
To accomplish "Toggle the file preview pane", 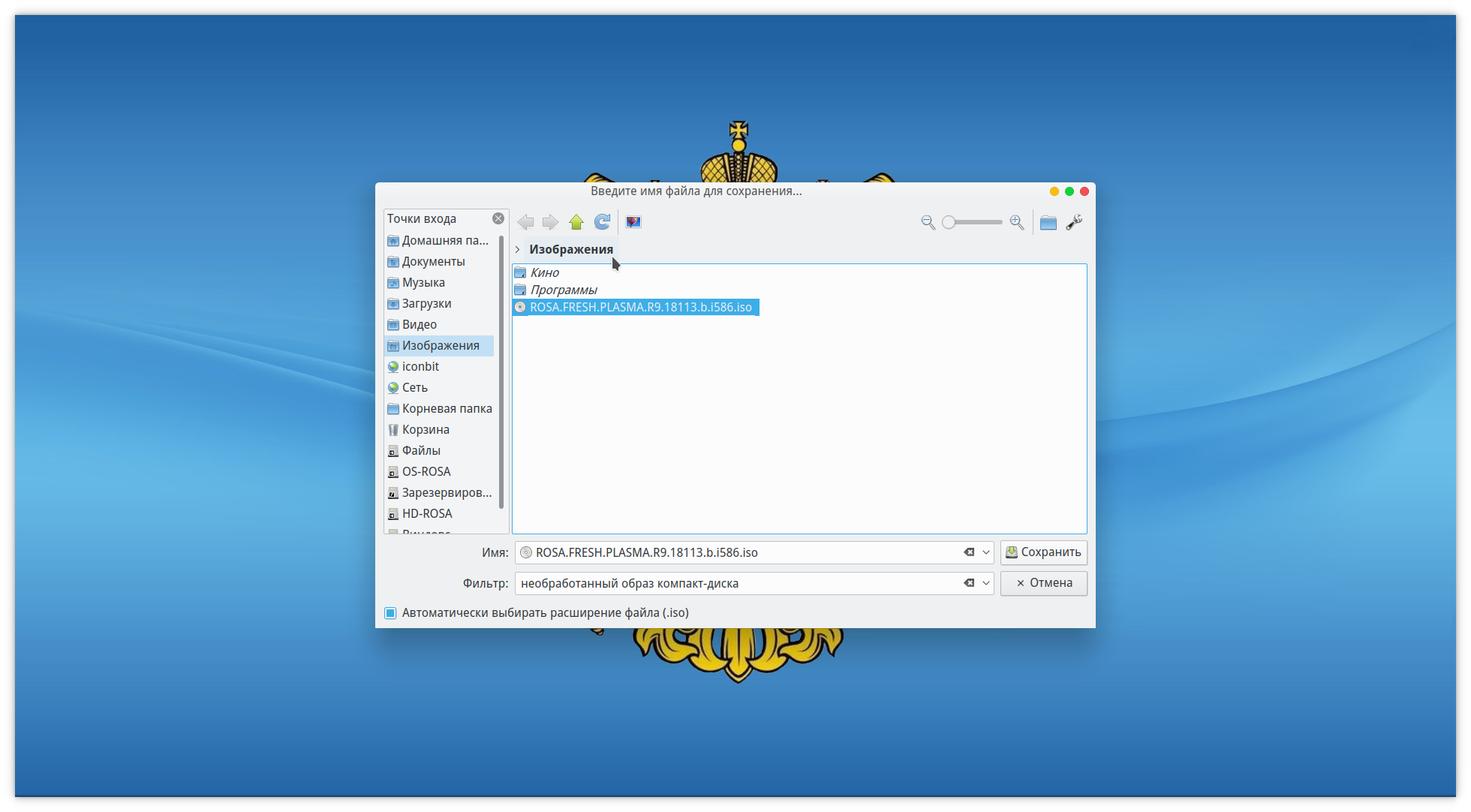I will (633, 222).
